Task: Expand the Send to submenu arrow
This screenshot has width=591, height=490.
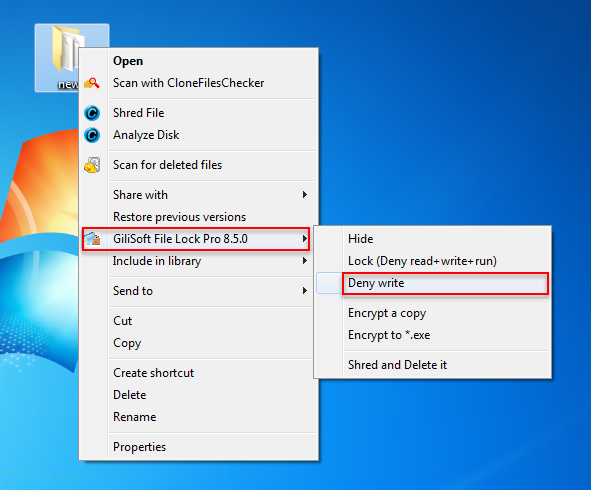Action: [x=305, y=291]
